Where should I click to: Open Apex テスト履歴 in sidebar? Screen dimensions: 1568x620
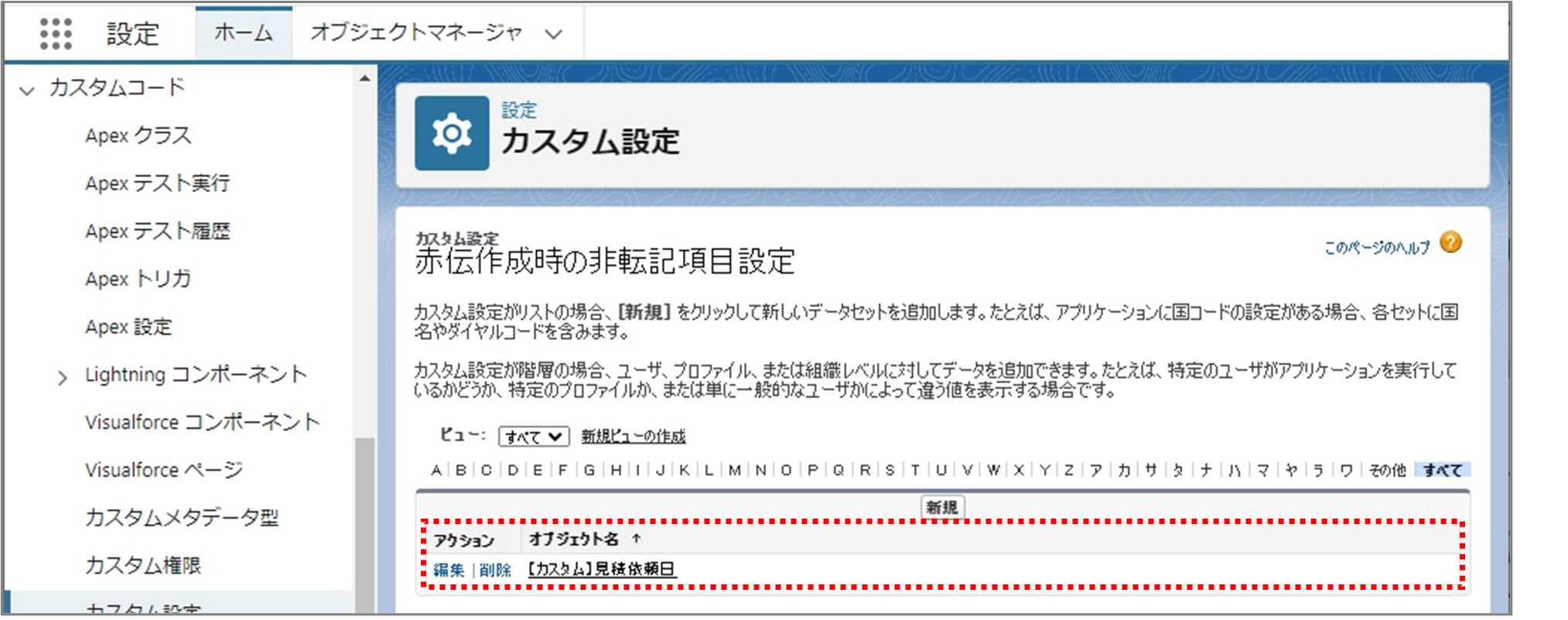158,231
